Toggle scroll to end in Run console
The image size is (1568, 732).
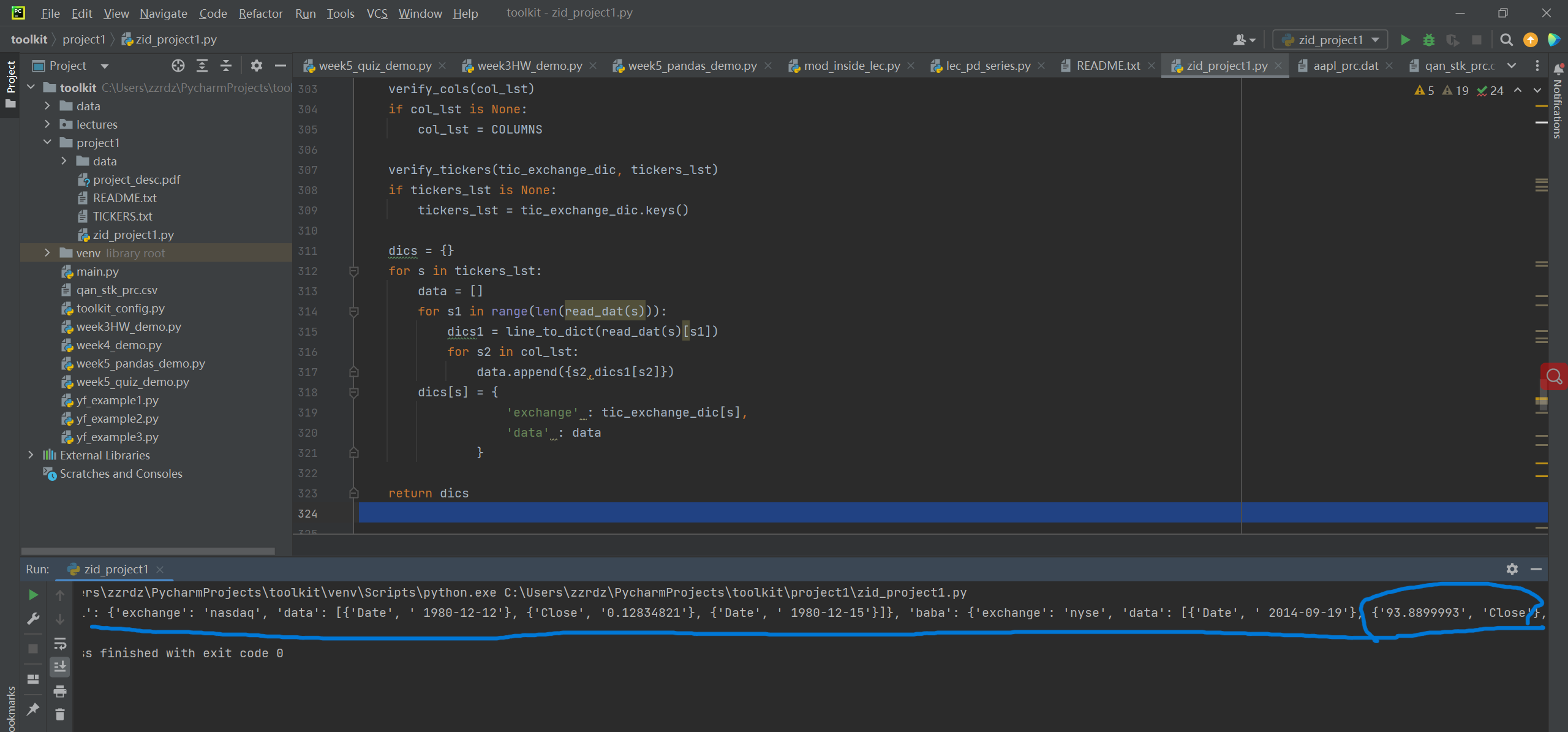click(x=60, y=666)
